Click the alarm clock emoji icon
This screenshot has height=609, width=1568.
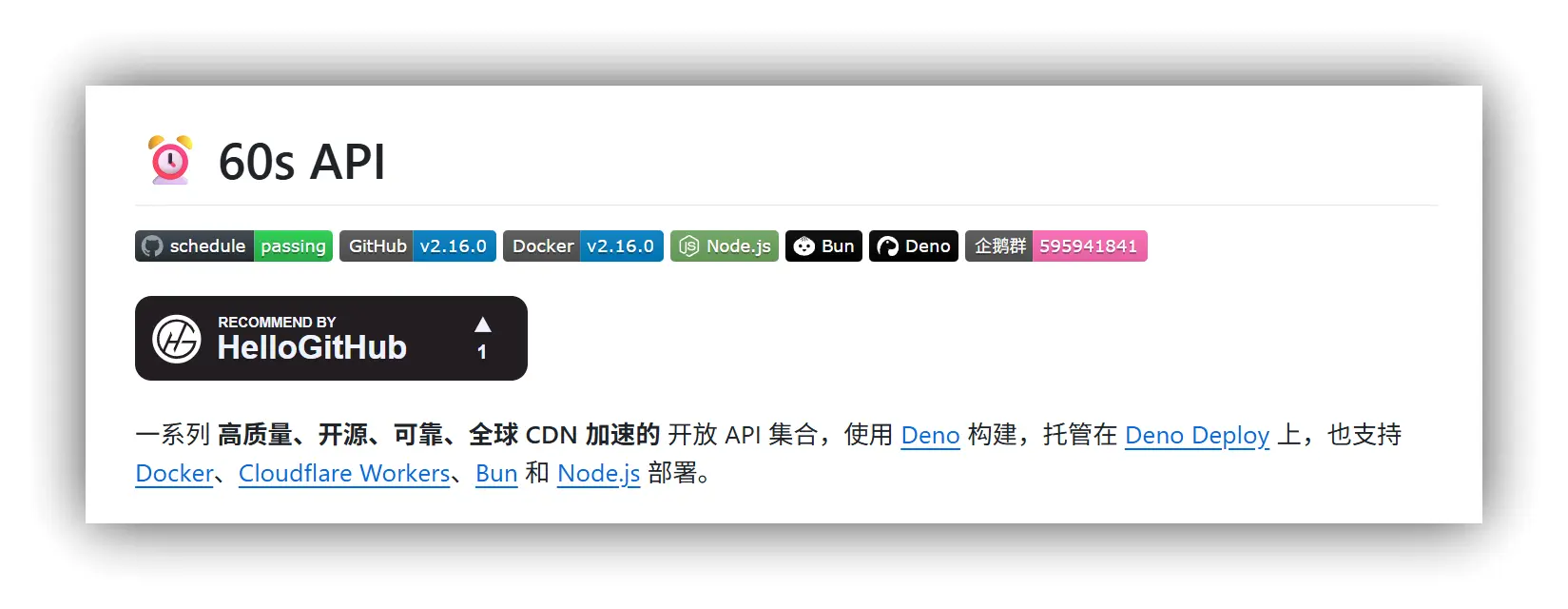[170, 160]
